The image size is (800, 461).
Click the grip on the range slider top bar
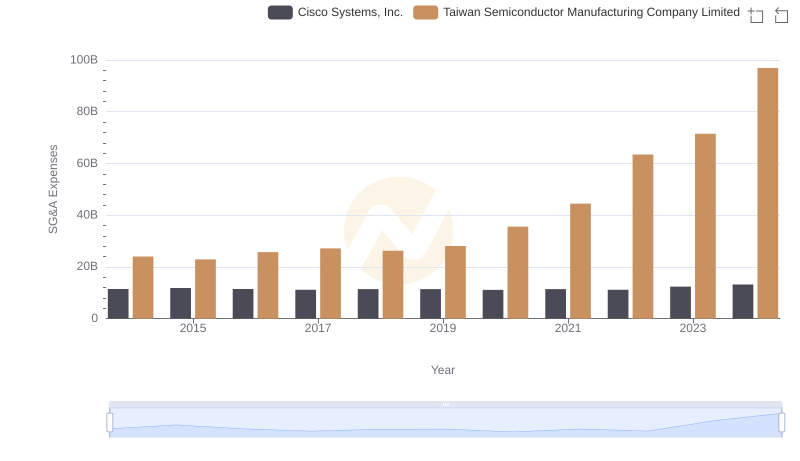tap(446, 404)
